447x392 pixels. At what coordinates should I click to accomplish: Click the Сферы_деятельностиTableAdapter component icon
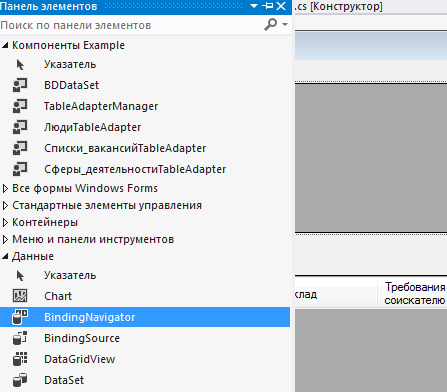20,169
